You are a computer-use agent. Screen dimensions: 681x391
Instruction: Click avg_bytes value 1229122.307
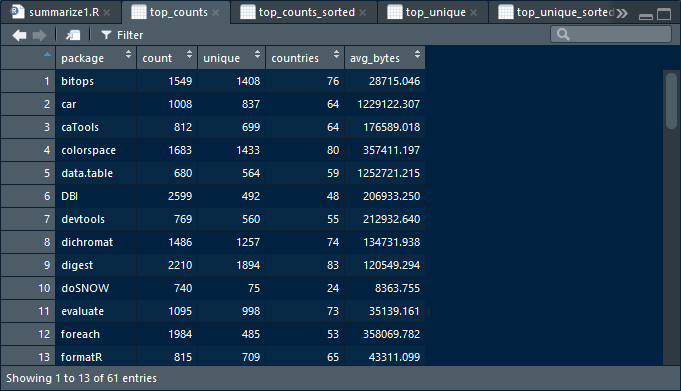388,104
